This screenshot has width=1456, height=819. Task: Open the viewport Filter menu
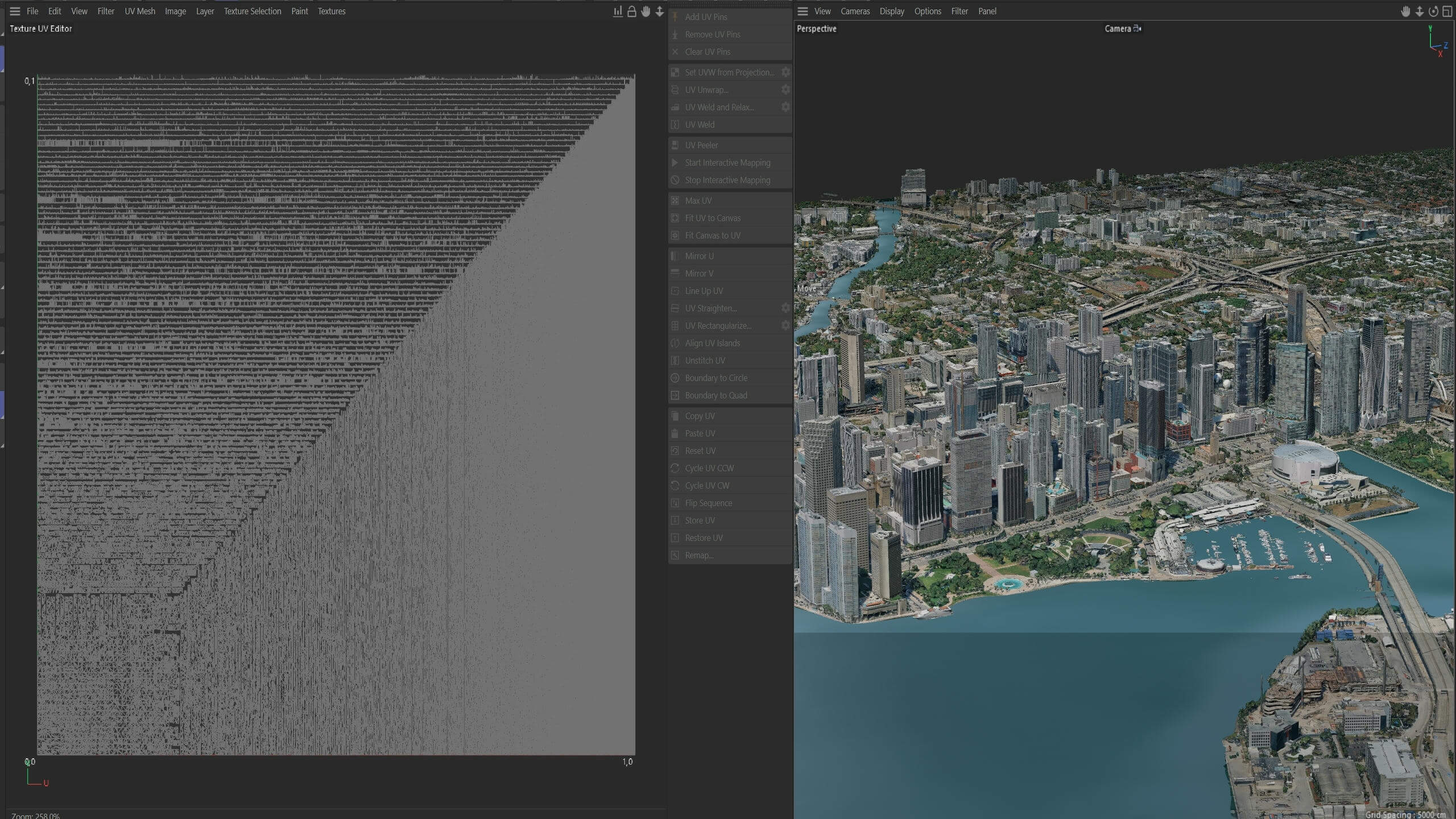(959, 11)
